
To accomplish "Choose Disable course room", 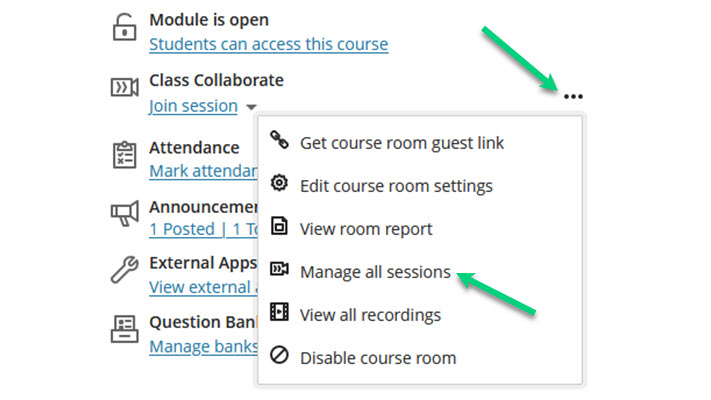I will pyautogui.click(x=378, y=358).
